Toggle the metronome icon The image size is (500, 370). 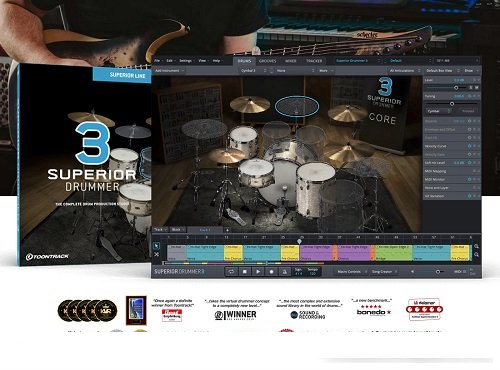285,272
